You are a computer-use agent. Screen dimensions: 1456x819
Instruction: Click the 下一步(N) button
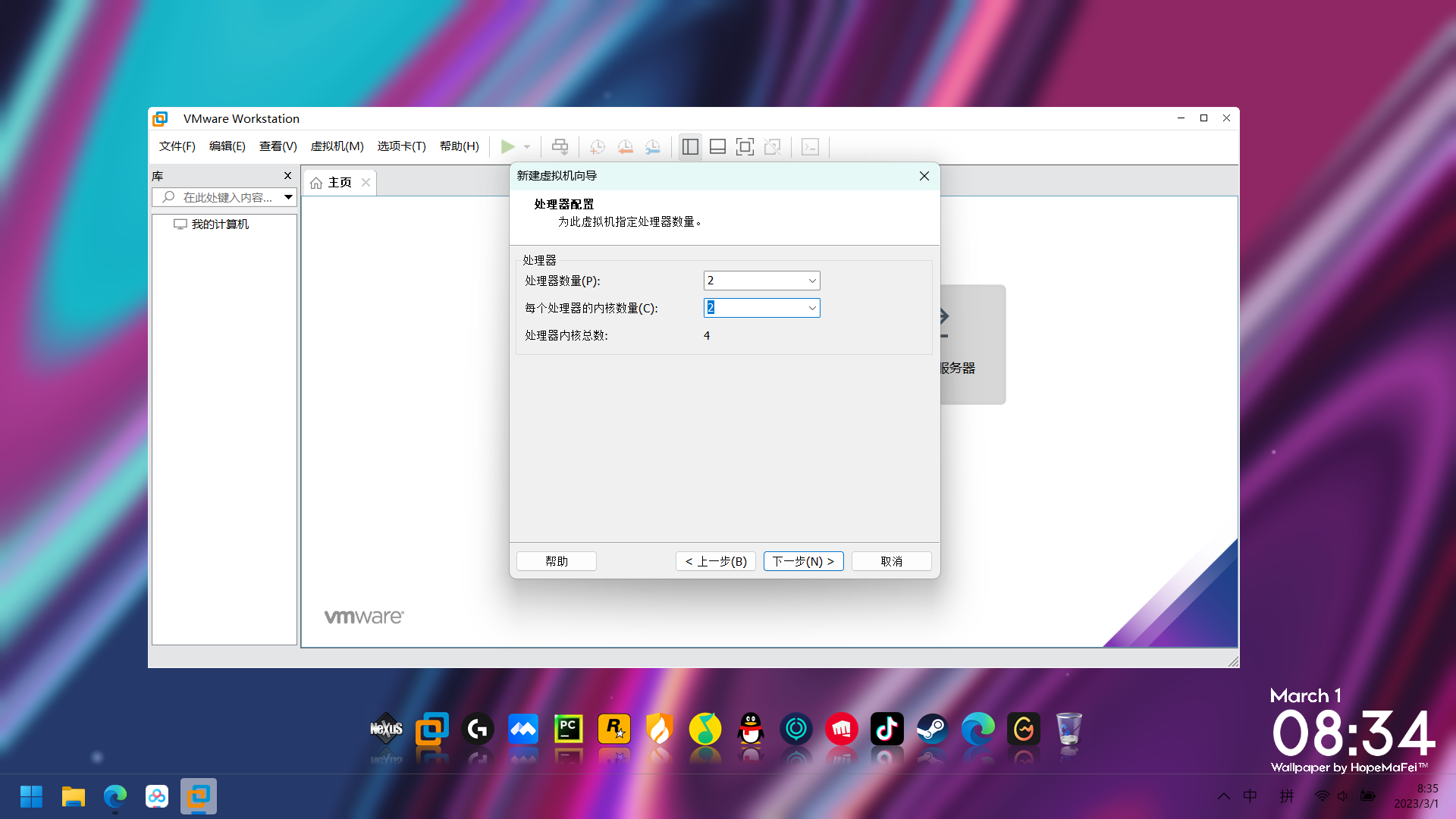tap(803, 561)
